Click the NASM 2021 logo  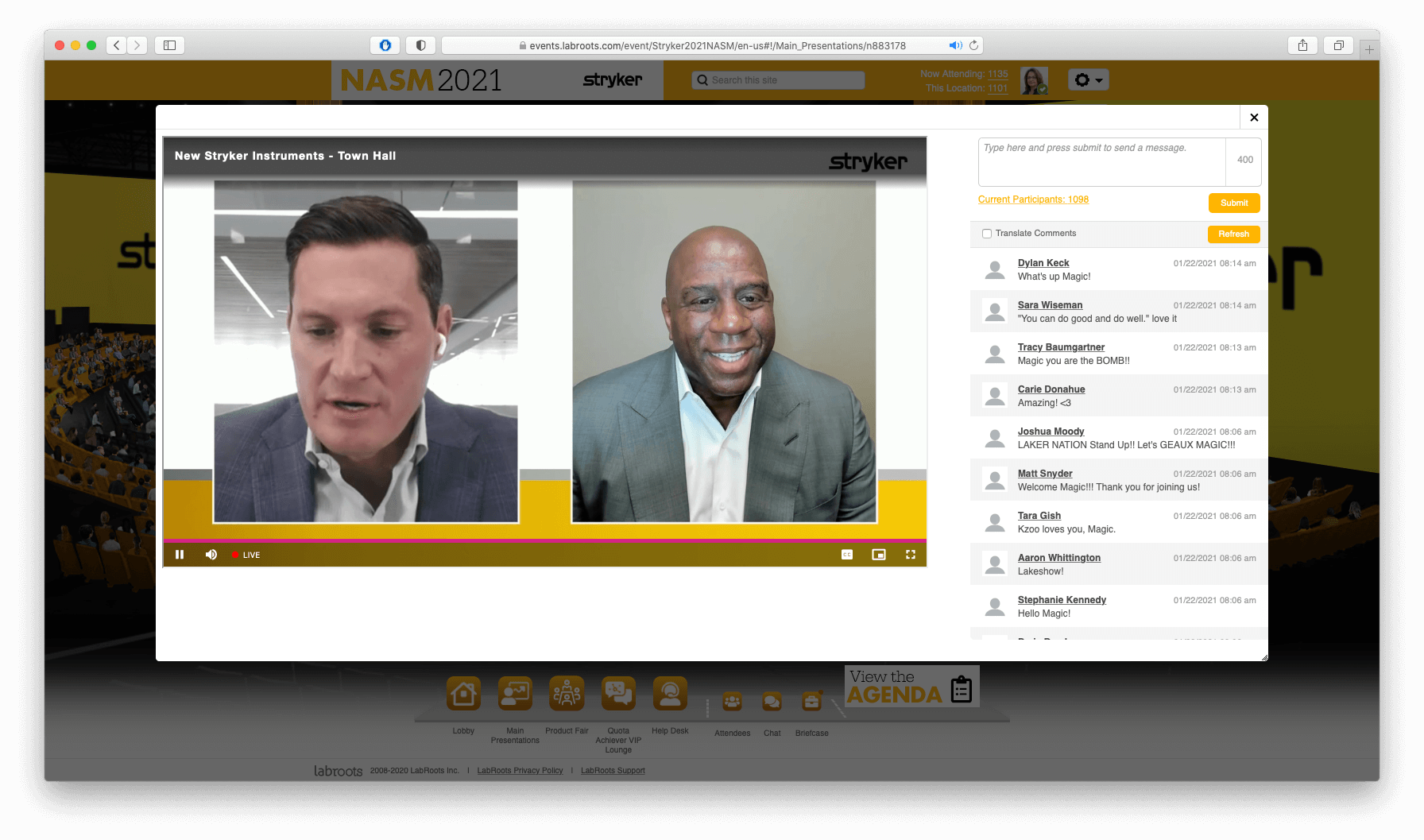(421, 80)
